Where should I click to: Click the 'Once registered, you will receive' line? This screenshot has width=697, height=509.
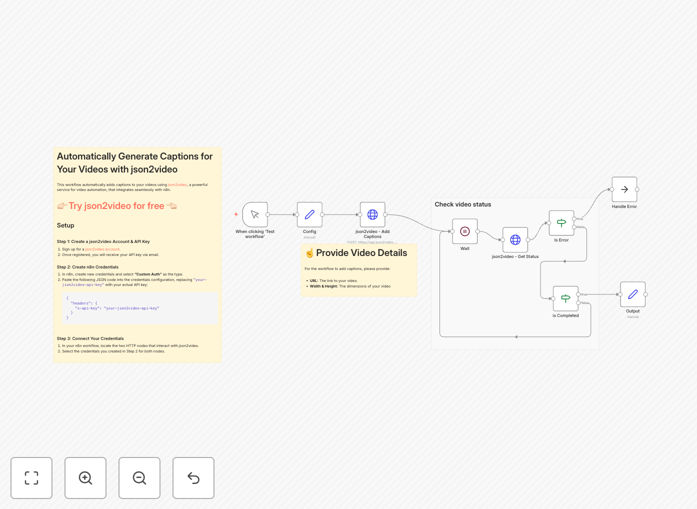tap(110, 255)
